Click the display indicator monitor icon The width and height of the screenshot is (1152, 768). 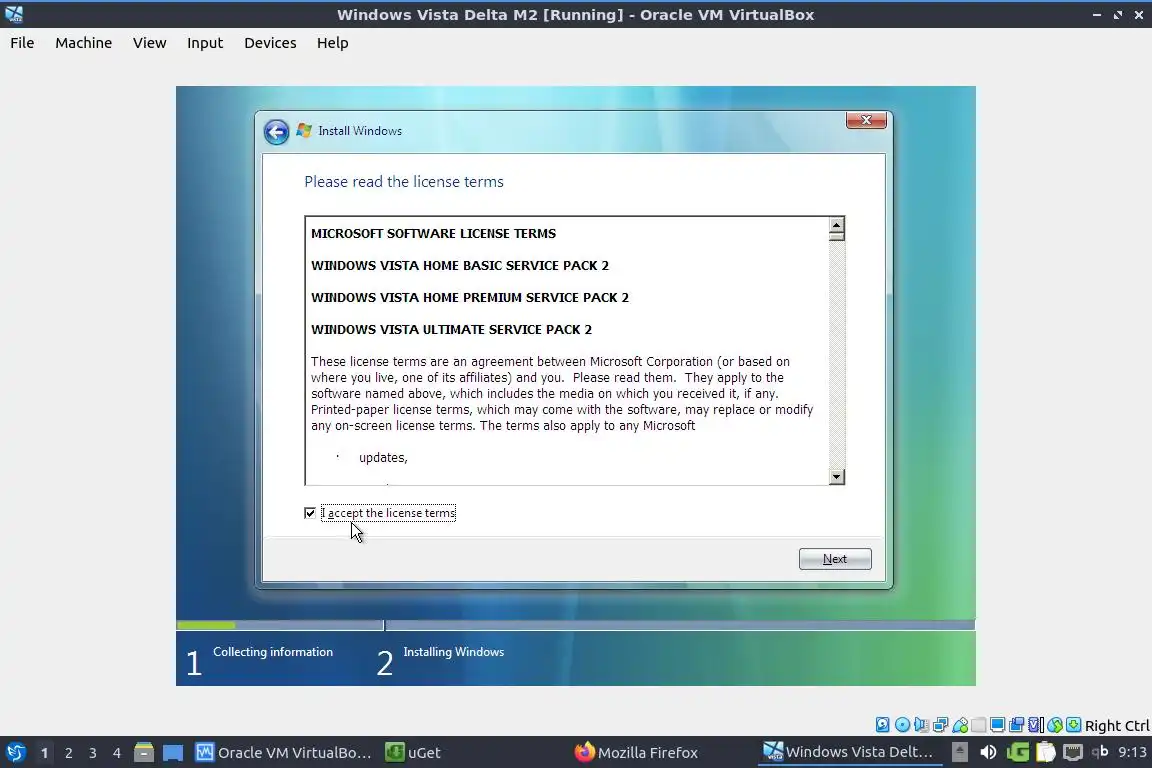pyautogui.click(x=997, y=725)
